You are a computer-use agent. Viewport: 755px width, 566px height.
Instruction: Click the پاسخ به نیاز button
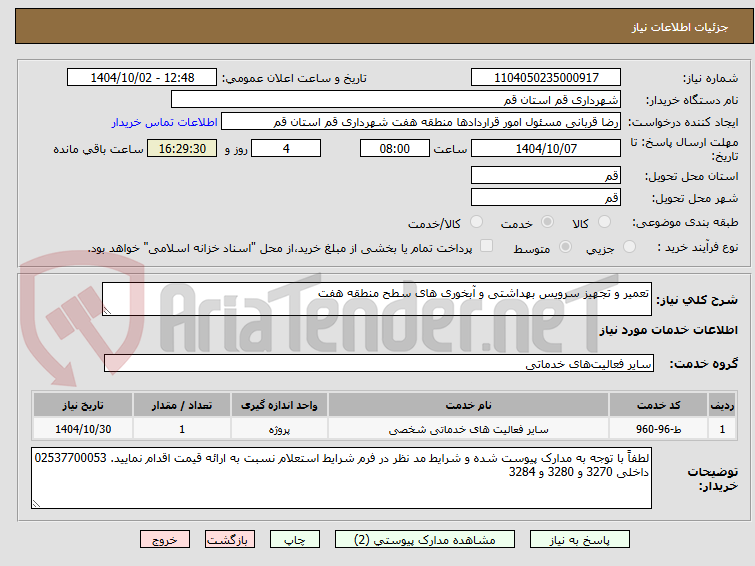click(x=580, y=540)
